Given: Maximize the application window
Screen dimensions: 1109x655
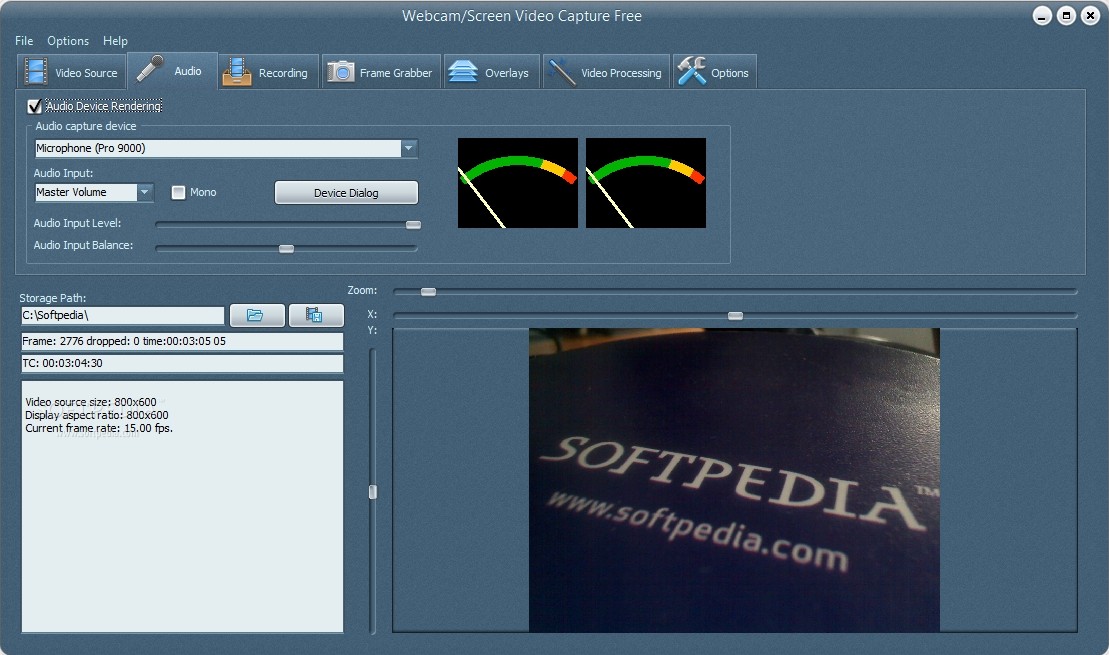Looking at the screenshot, I should coord(1066,16).
